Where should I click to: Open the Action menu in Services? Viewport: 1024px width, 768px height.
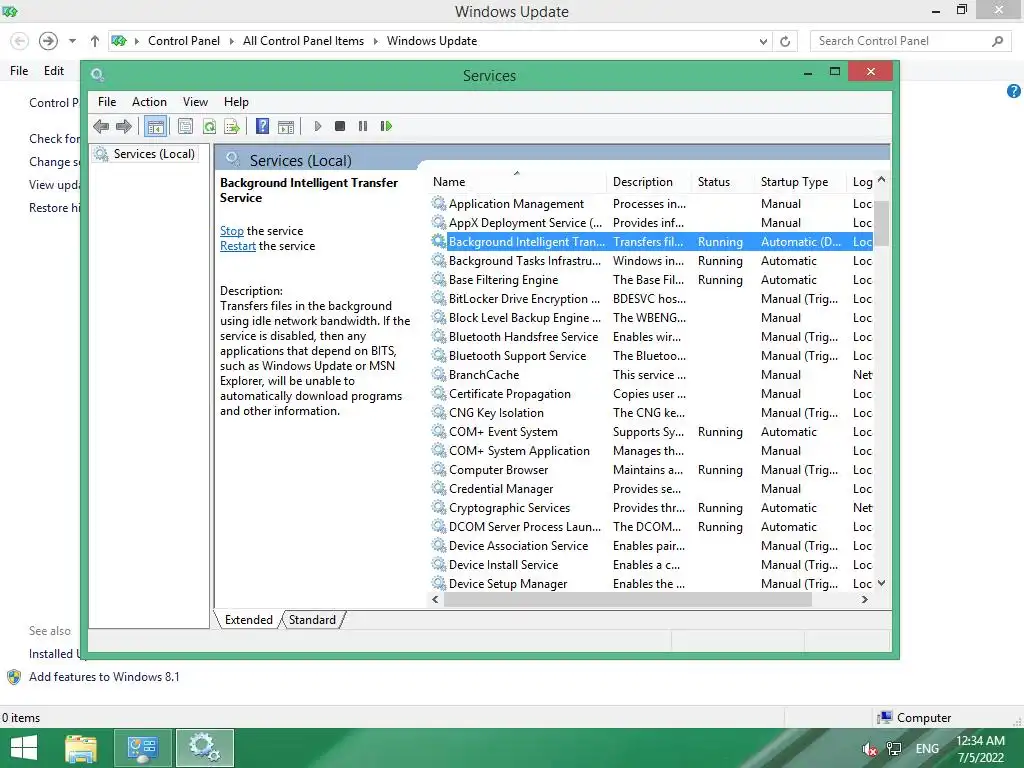149,102
